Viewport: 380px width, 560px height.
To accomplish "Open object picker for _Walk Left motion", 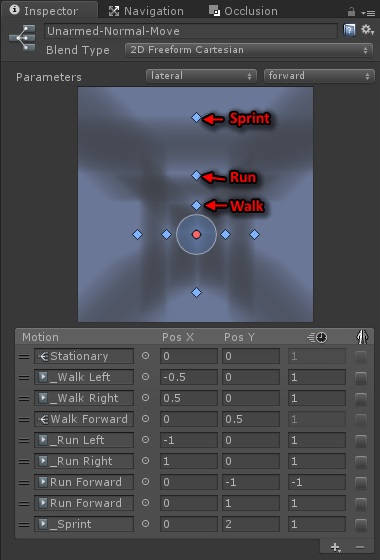I will click(145, 377).
